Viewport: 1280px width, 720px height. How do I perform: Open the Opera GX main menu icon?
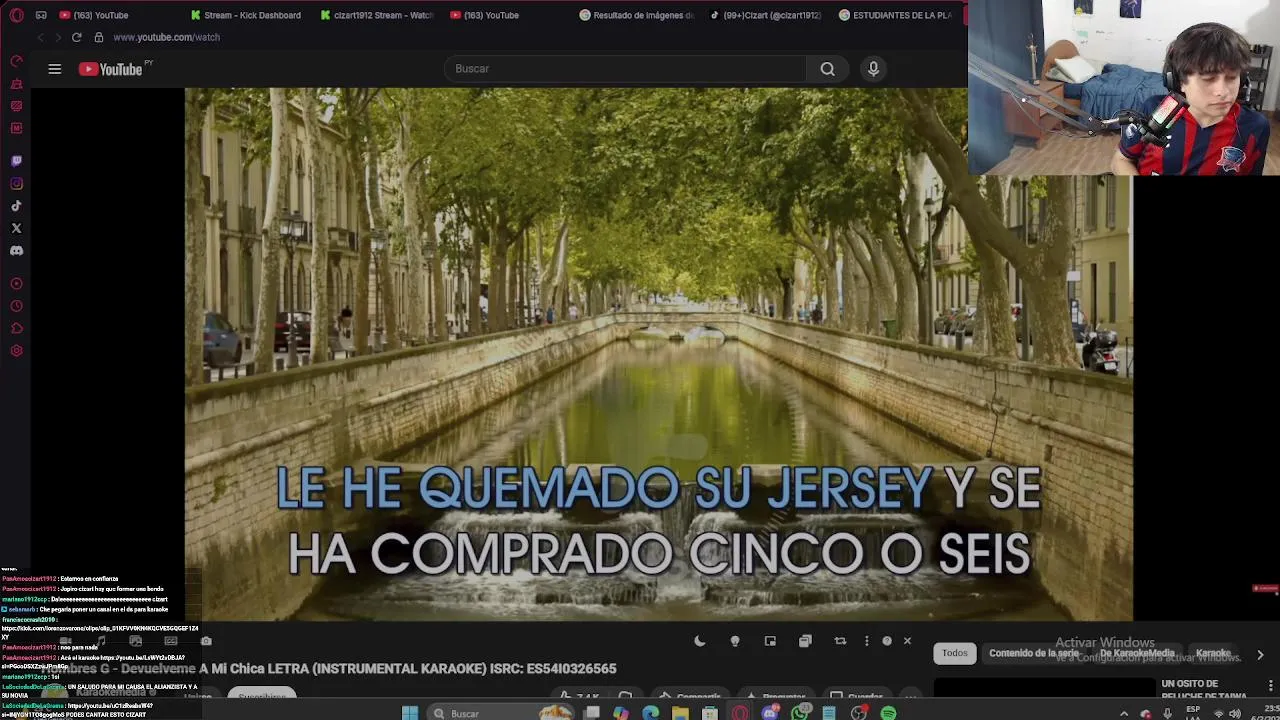tap(14, 15)
